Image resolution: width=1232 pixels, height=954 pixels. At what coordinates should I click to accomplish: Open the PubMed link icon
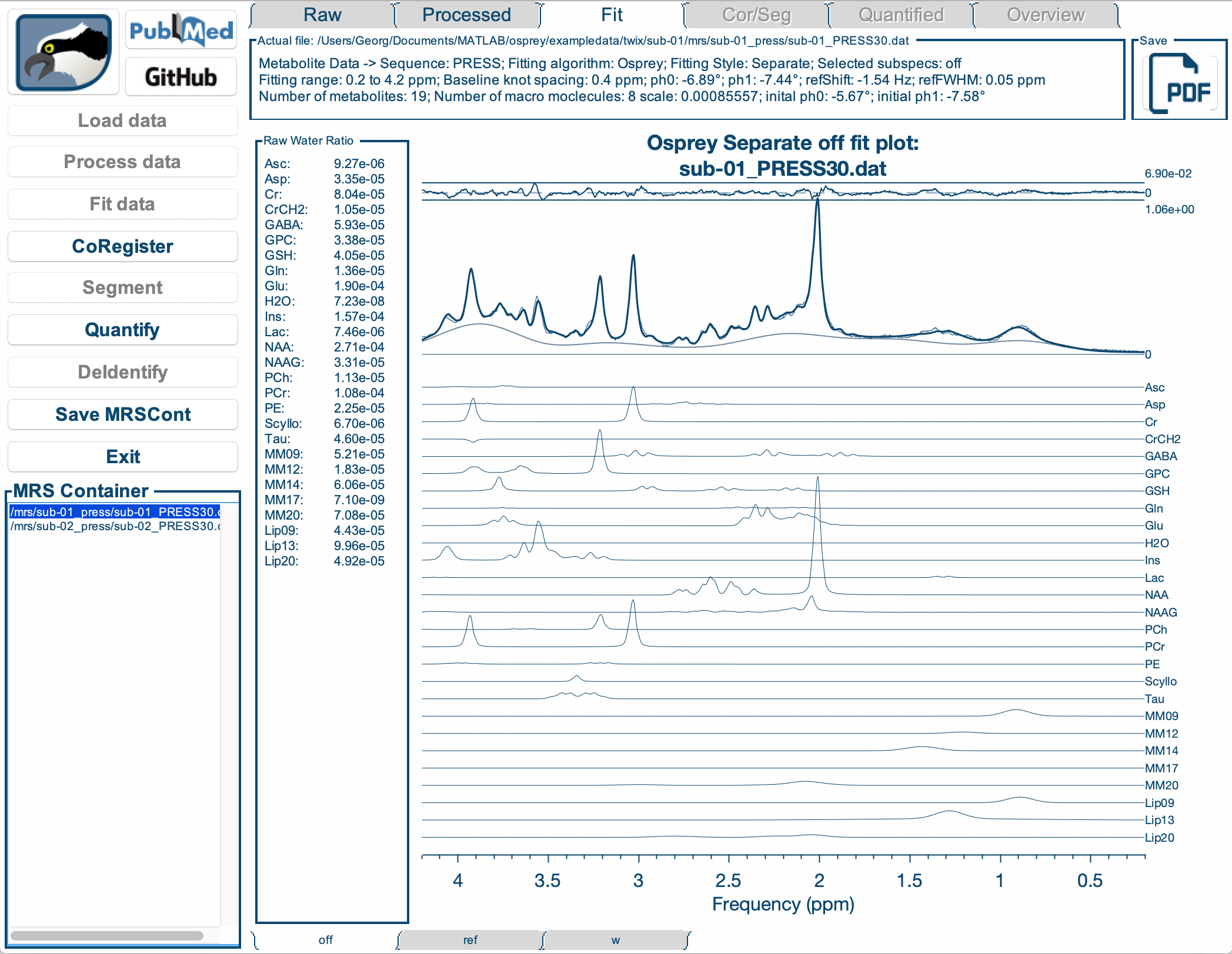click(181, 30)
